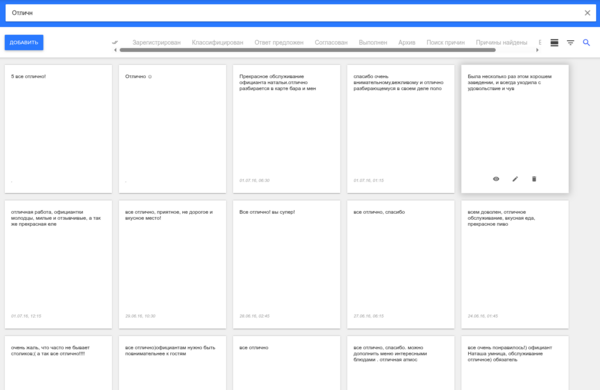Select the Поиск причин tab
The width and height of the screenshot is (600, 390).
[445, 42]
